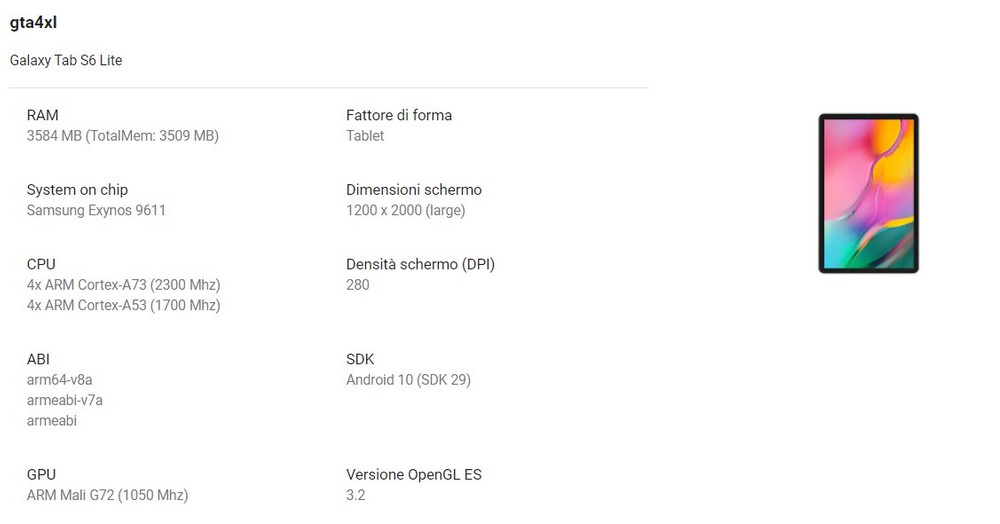1000x524 pixels.
Task: Click the Fattore di forma label
Action: pos(399,115)
